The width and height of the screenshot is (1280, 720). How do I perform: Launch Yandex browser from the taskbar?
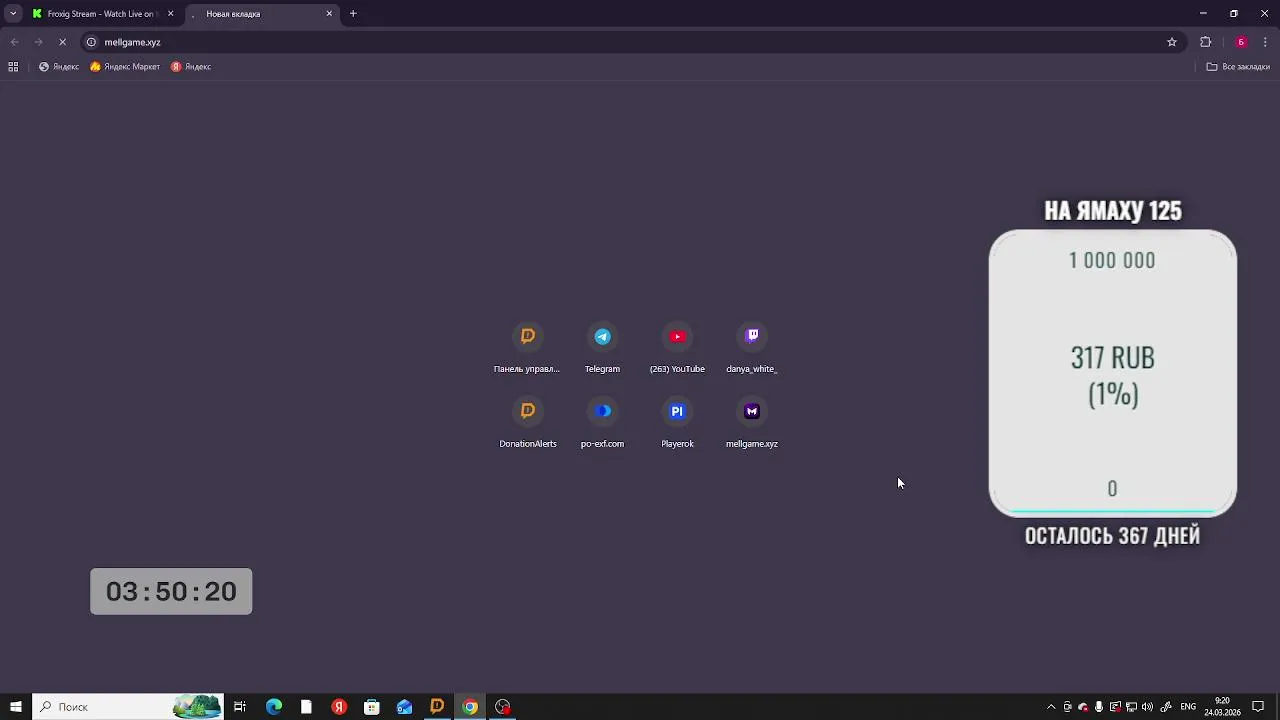click(x=339, y=707)
